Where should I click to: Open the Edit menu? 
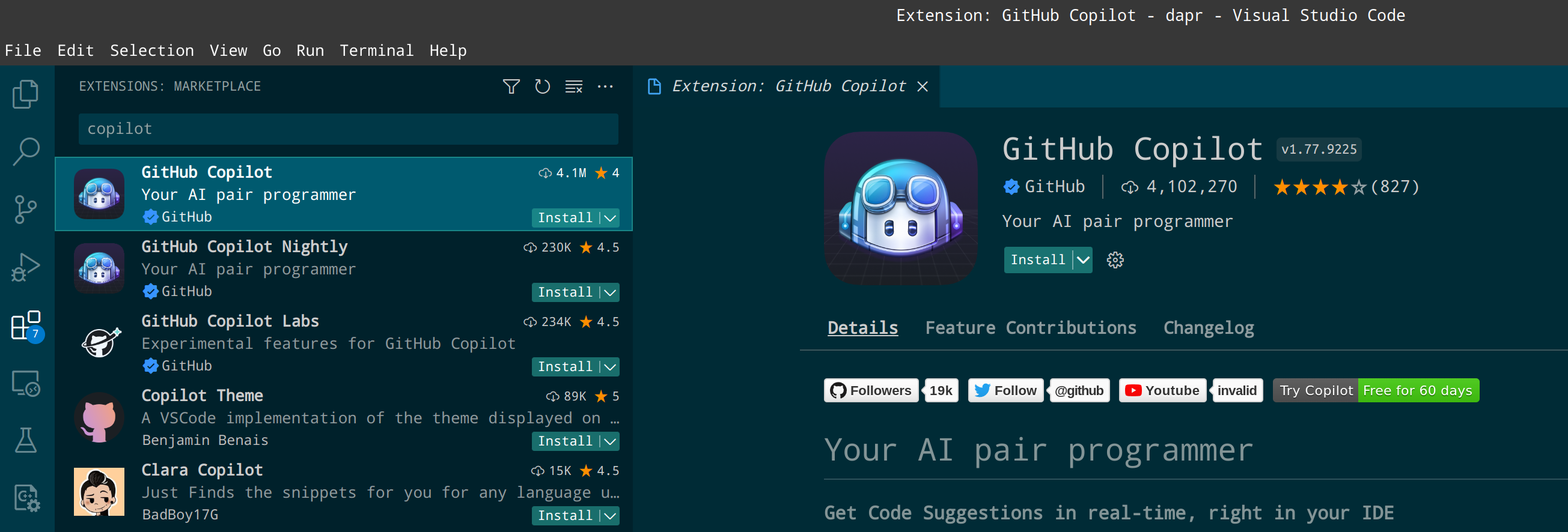76,50
